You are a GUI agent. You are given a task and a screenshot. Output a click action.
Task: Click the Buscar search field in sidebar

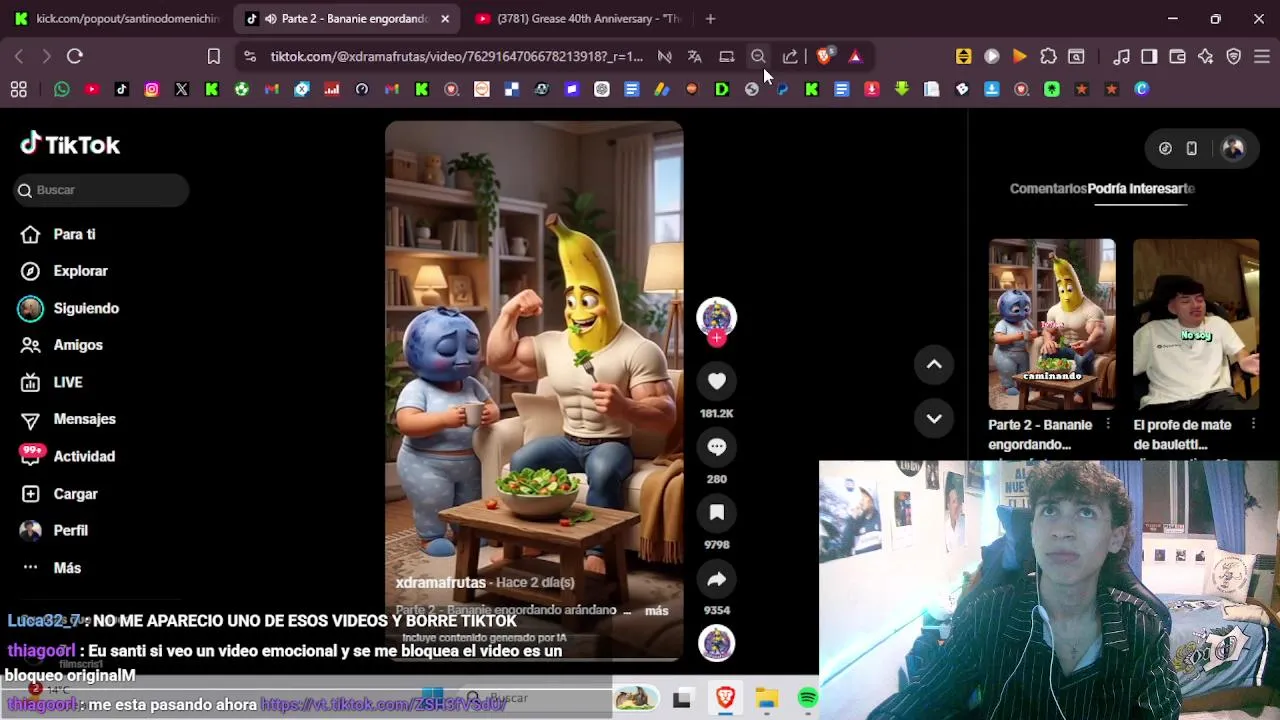[x=102, y=190]
